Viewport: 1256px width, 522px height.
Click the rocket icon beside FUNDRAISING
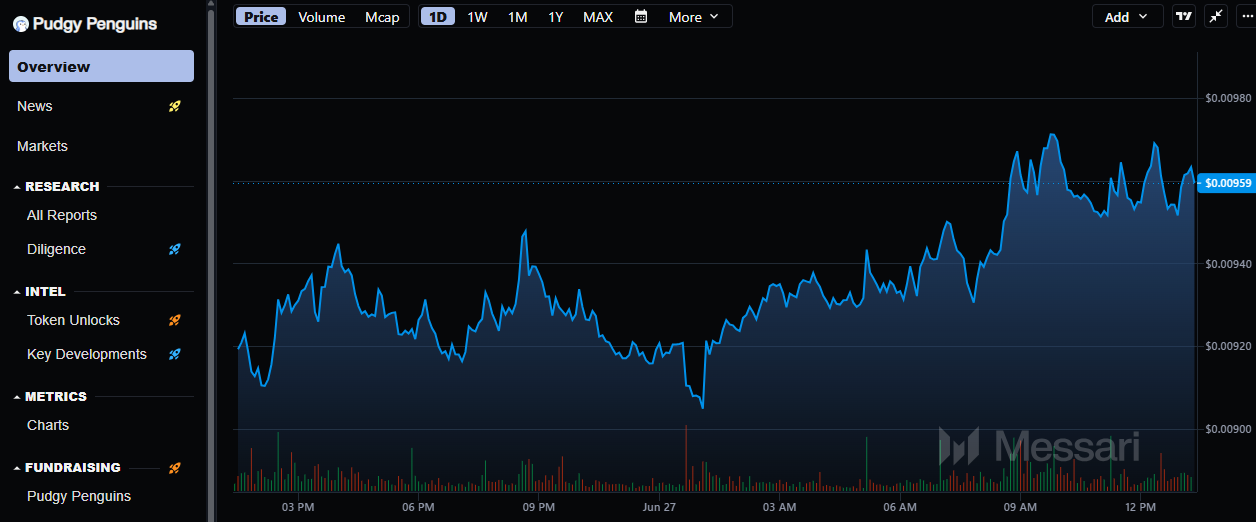pyautogui.click(x=175, y=467)
